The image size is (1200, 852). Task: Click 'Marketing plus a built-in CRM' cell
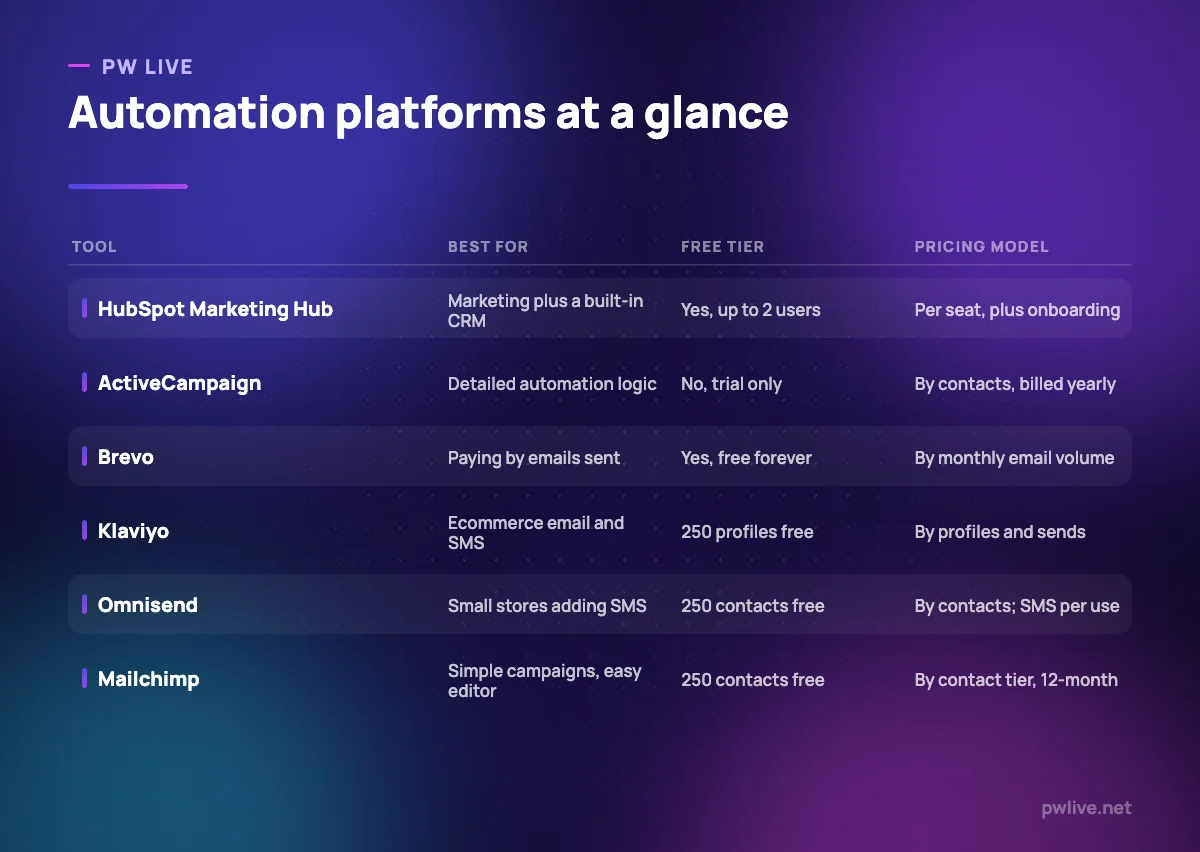[x=545, y=310]
